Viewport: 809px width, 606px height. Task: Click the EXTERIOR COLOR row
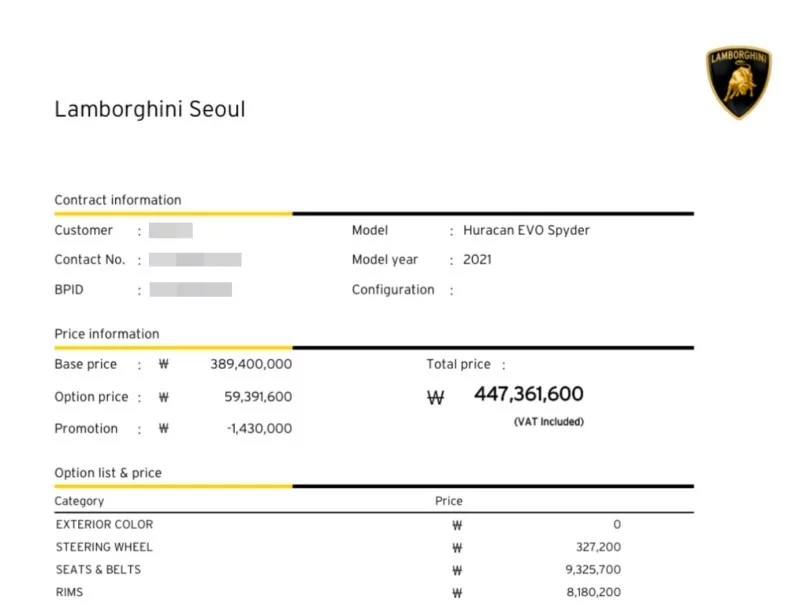[x=104, y=525]
